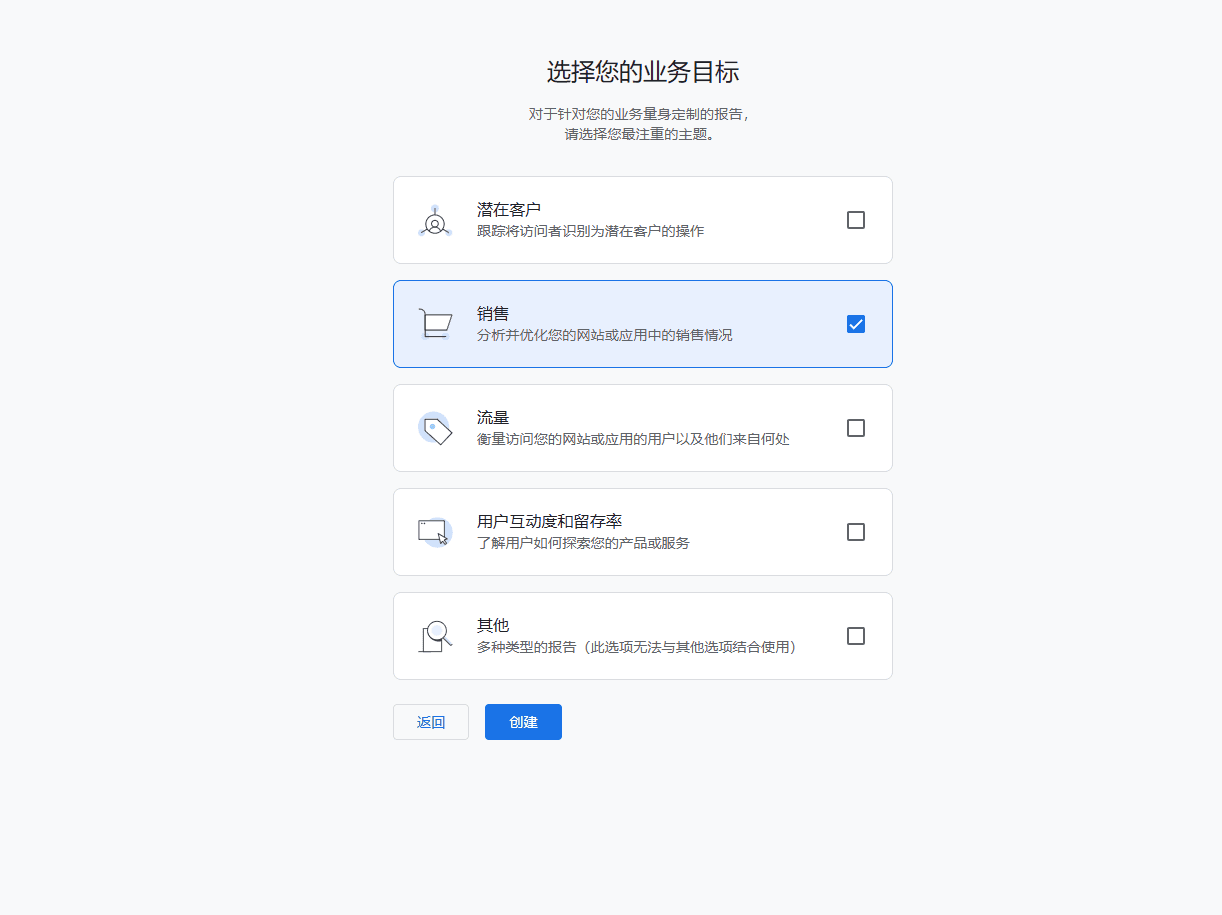Click description 了解用户如何探索您的产品或服务
This screenshot has width=1222, height=915.
[x=583, y=543]
